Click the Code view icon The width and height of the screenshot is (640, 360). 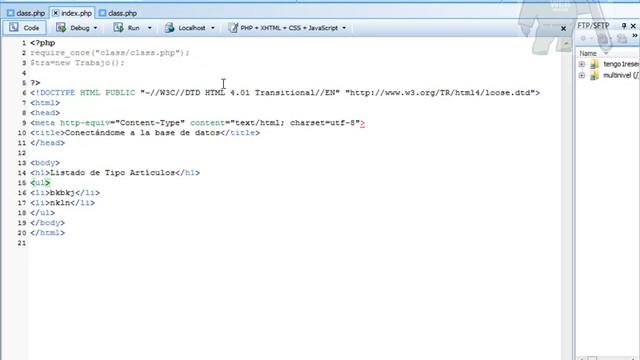tap(13, 27)
